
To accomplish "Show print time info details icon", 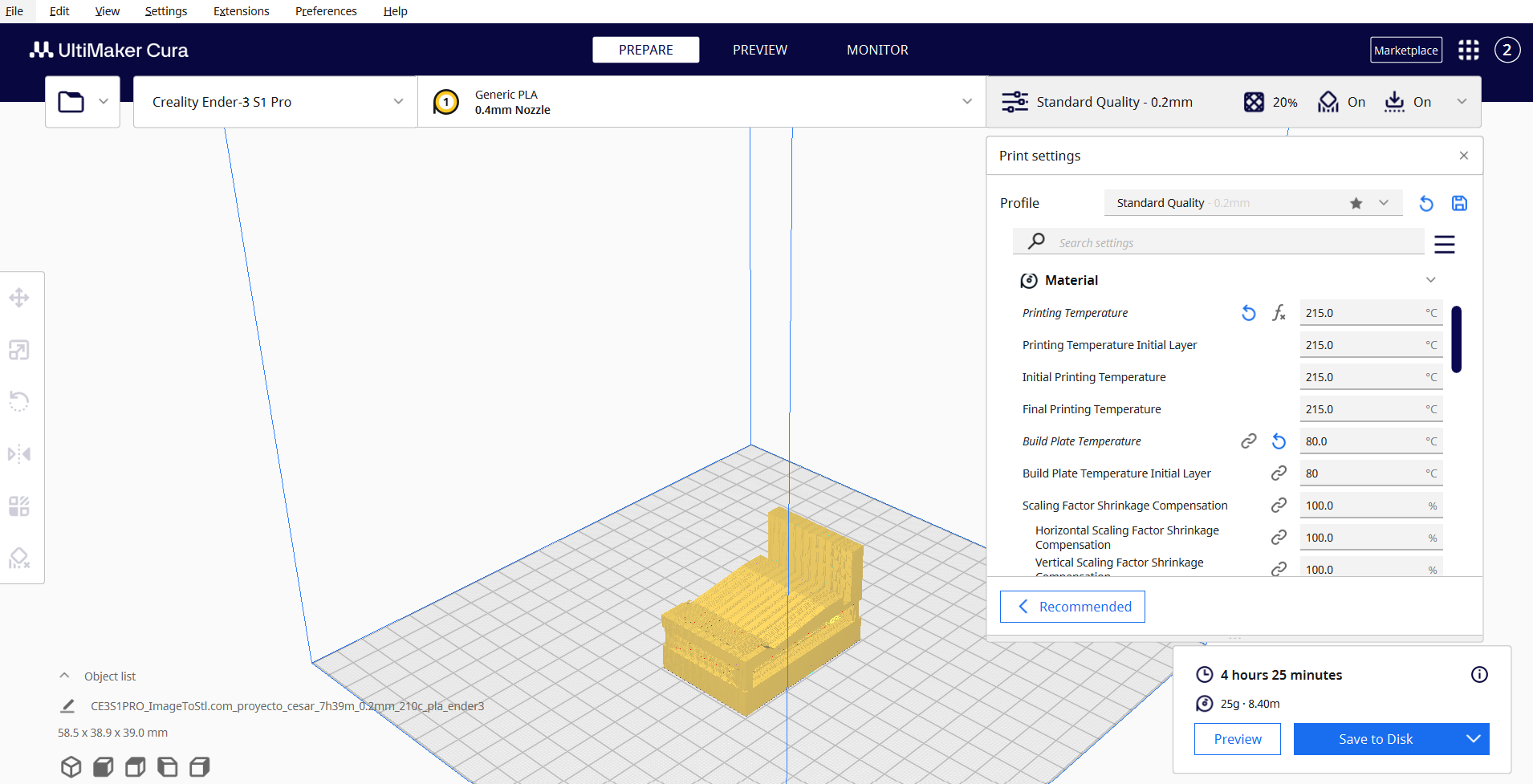I will tap(1479, 675).
